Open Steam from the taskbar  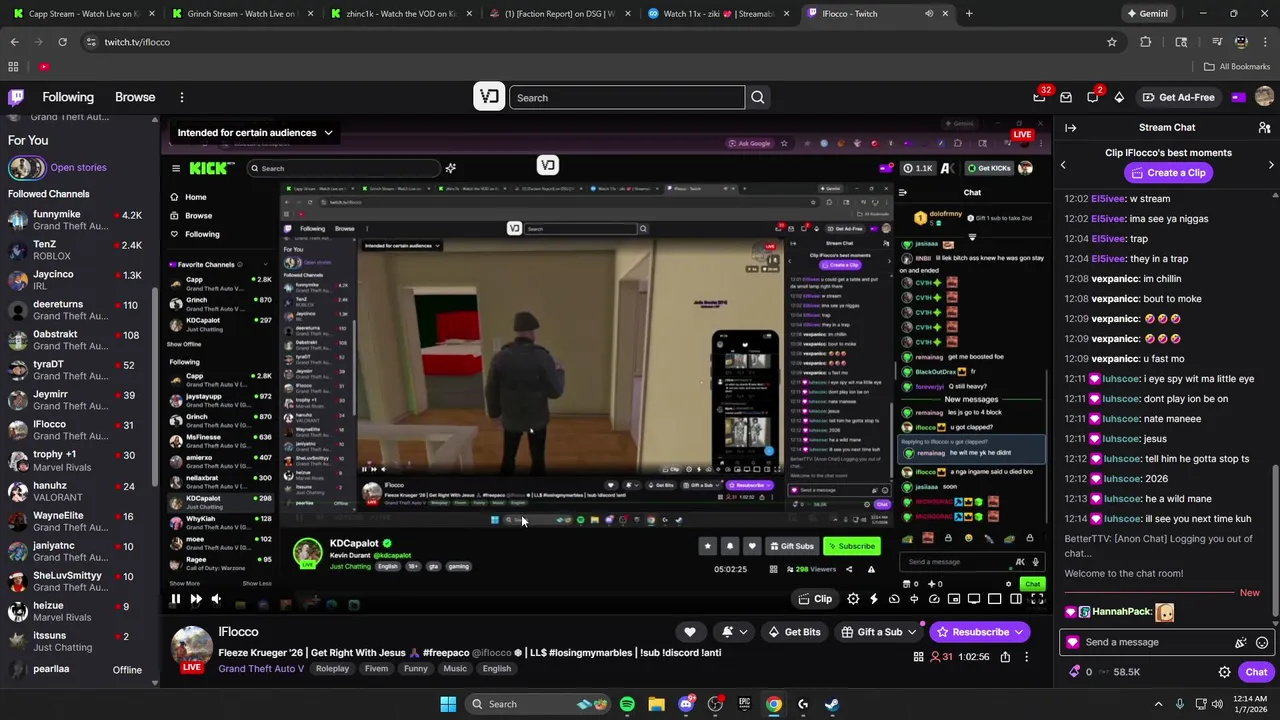click(x=832, y=704)
